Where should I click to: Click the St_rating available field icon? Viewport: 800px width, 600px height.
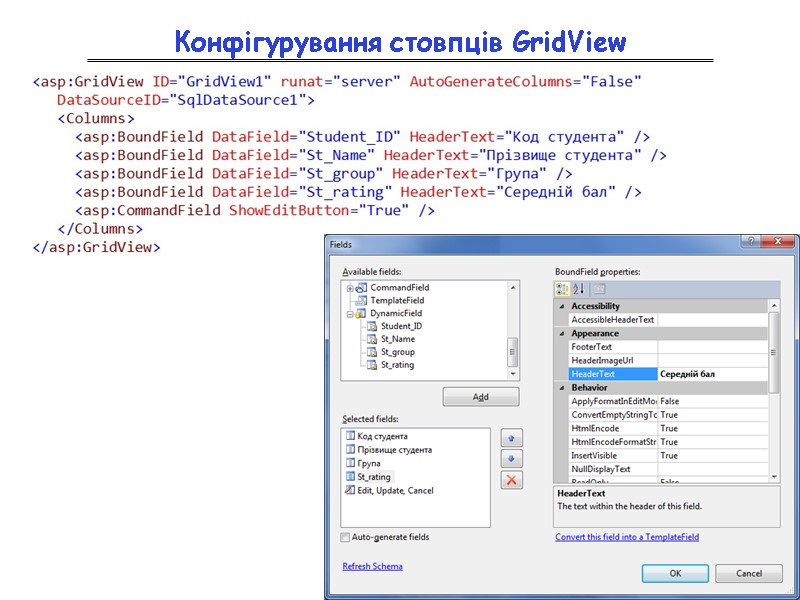click(x=372, y=365)
